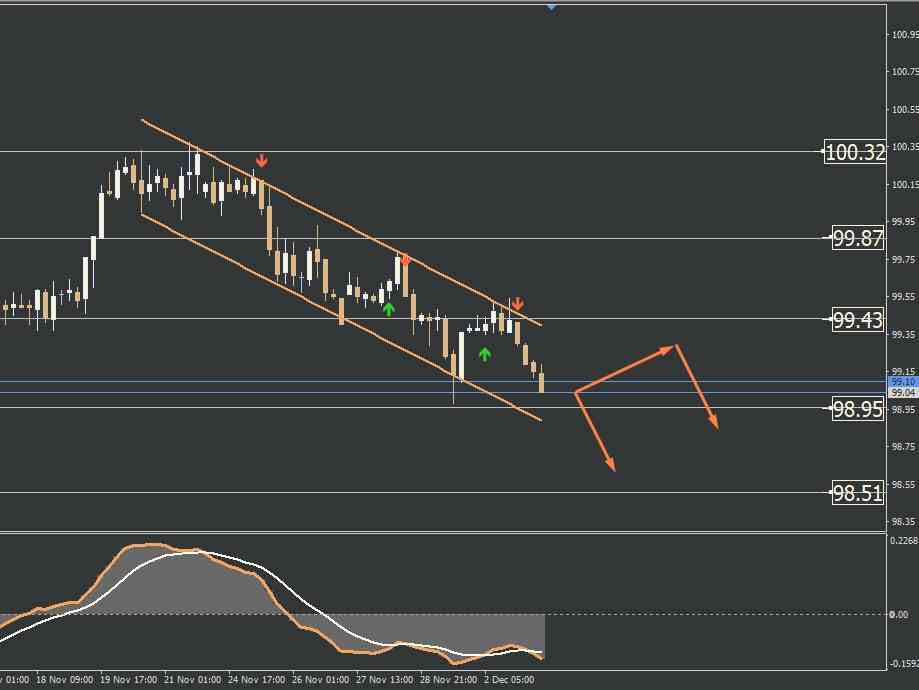
Task: Select the red arrow below the 99.87 line
Action: [406, 259]
